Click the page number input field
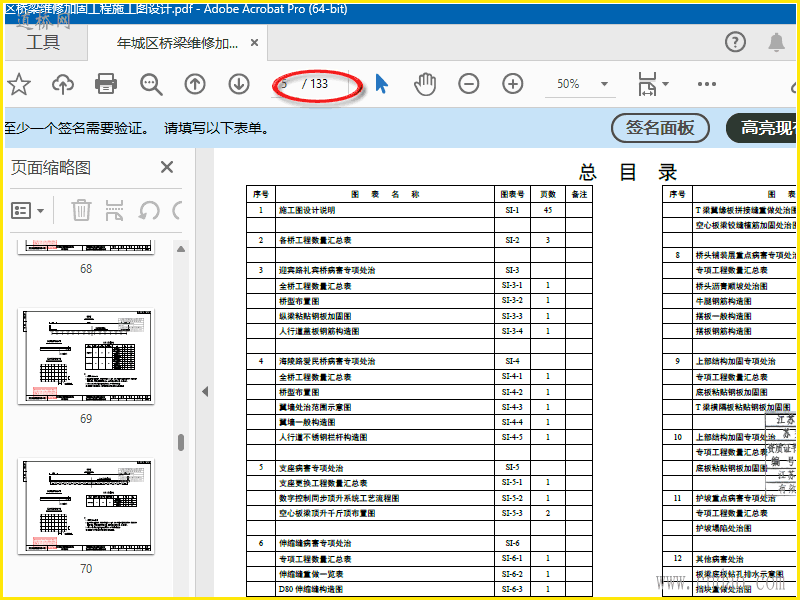Screen dimensions: 800x600 pyautogui.click(x=286, y=84)
